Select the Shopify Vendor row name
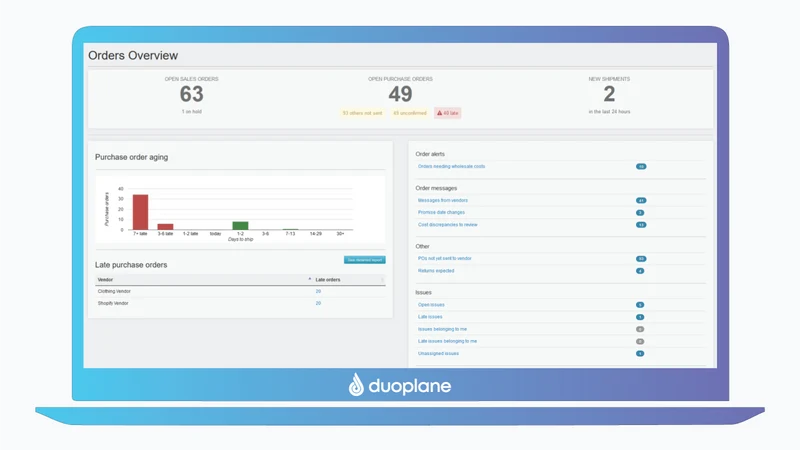 [x=113, y=303]
